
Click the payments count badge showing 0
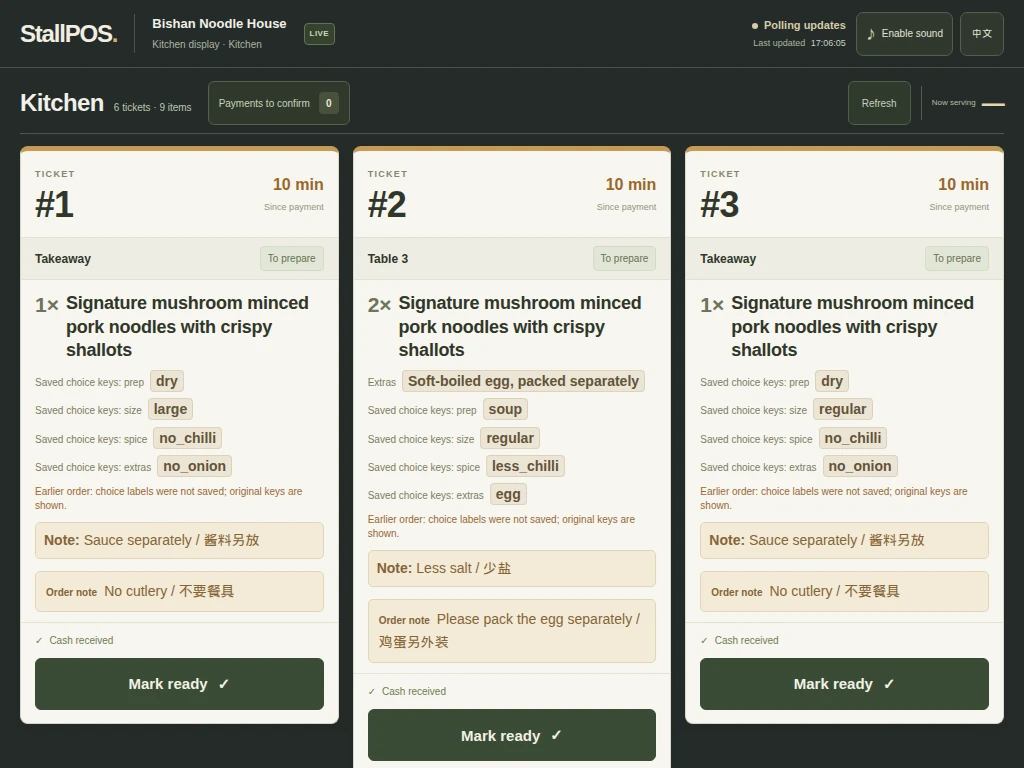328,103
